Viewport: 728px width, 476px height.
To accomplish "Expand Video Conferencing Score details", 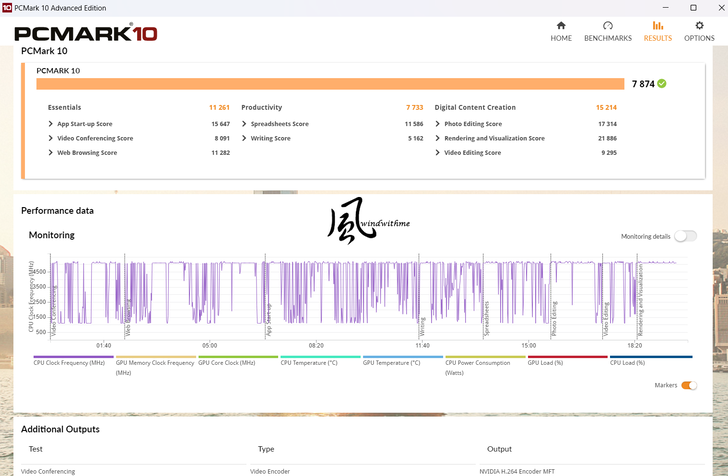I will pyautogui.click(x=50, y=138).
